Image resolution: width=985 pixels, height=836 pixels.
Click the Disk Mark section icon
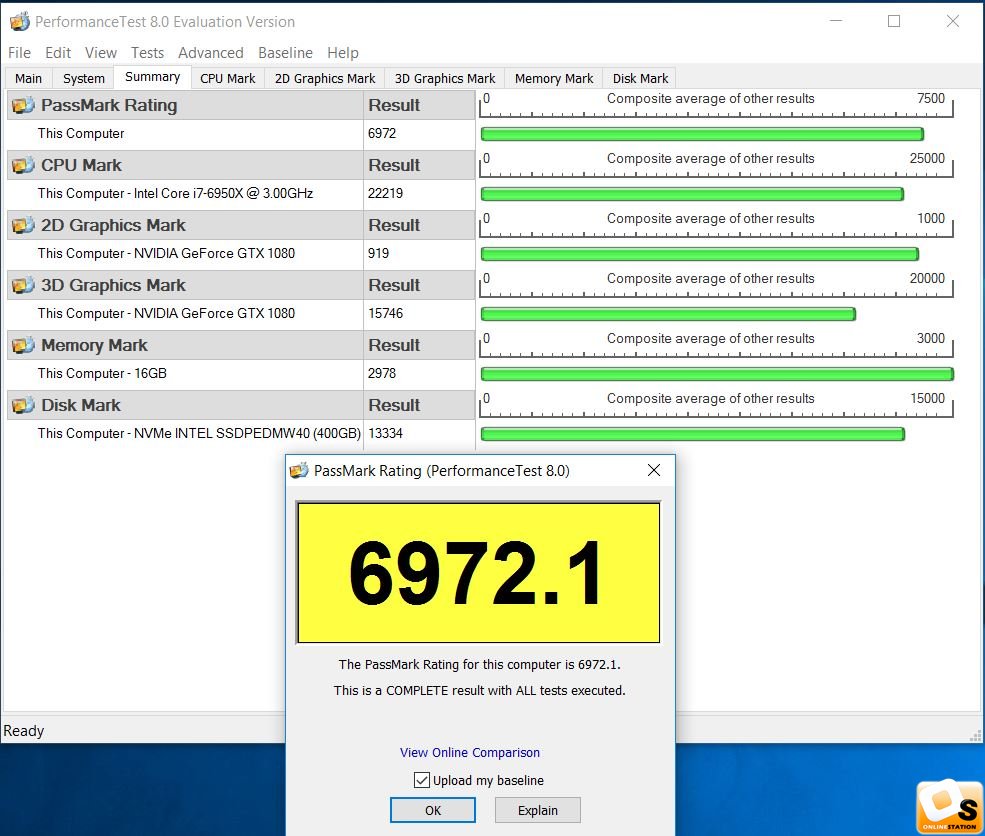[x=23, y=405]
